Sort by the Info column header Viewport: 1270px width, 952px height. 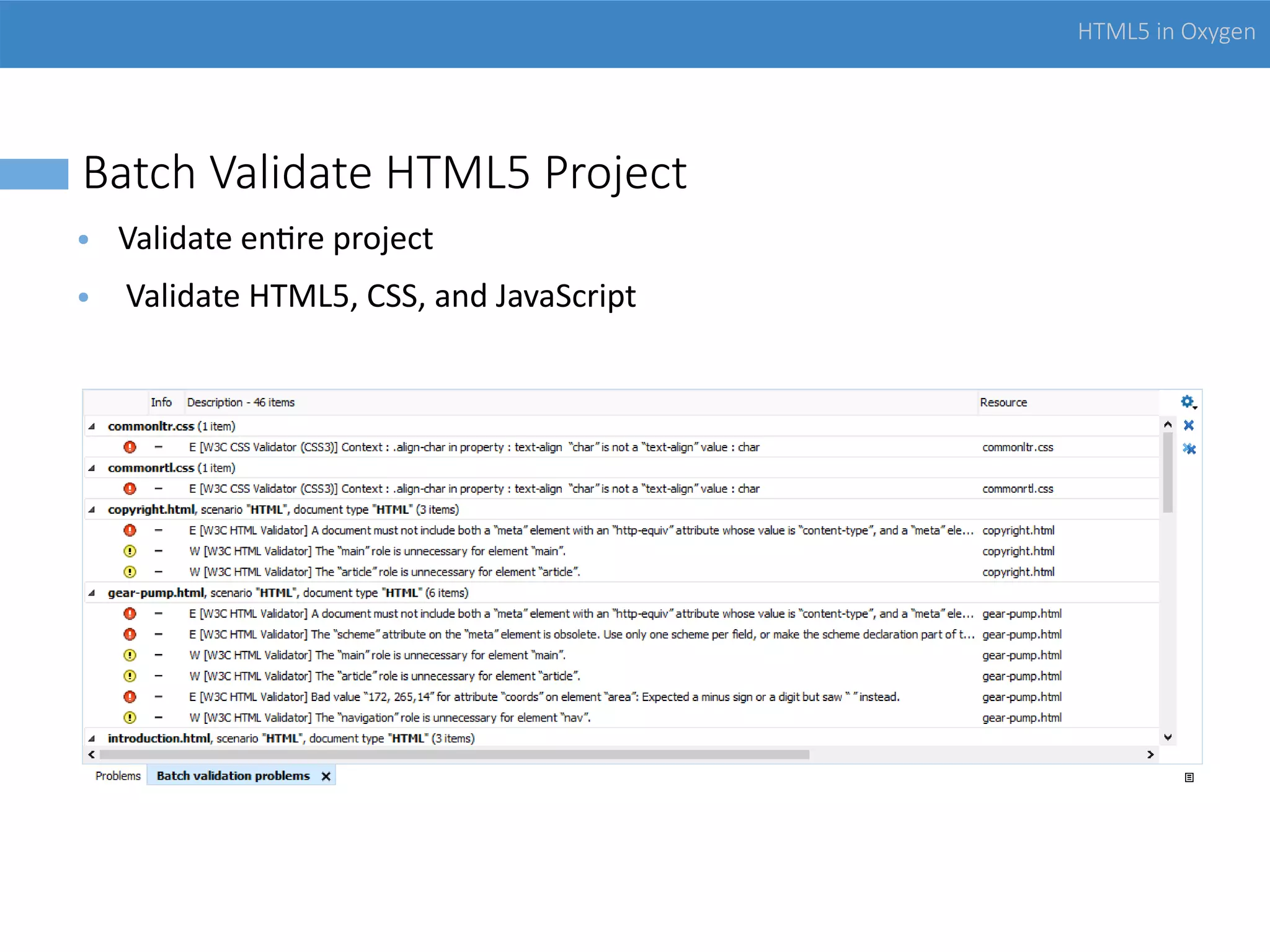point(165,402)
